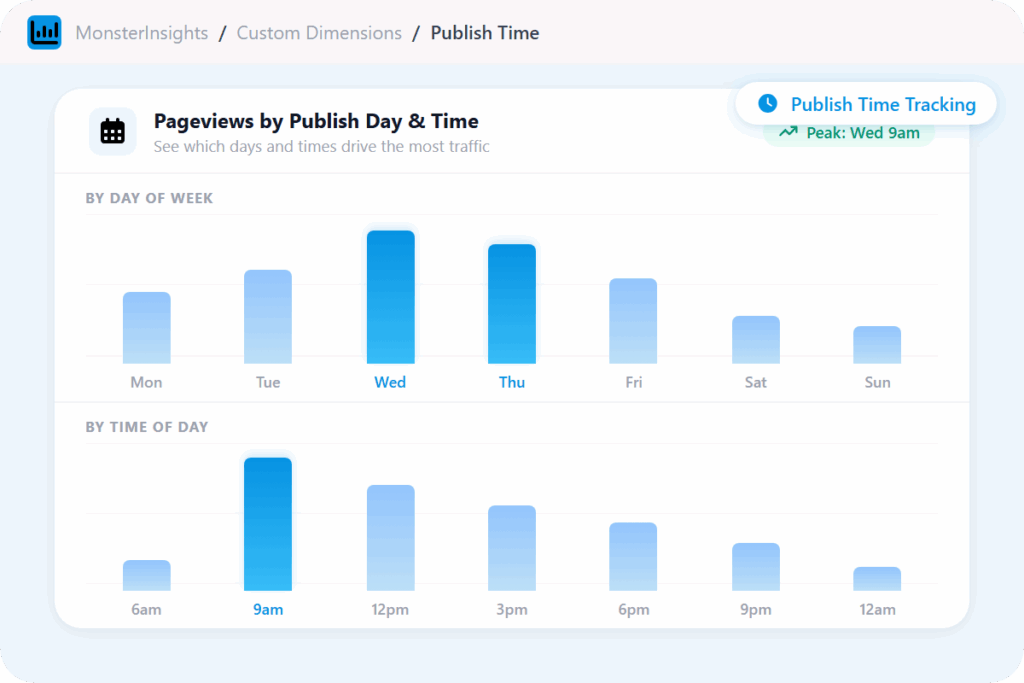Viewport: 1024px width, 683px height.
Task: Click the highlighted Thursday bar
Action: click(x=512, y=304)
